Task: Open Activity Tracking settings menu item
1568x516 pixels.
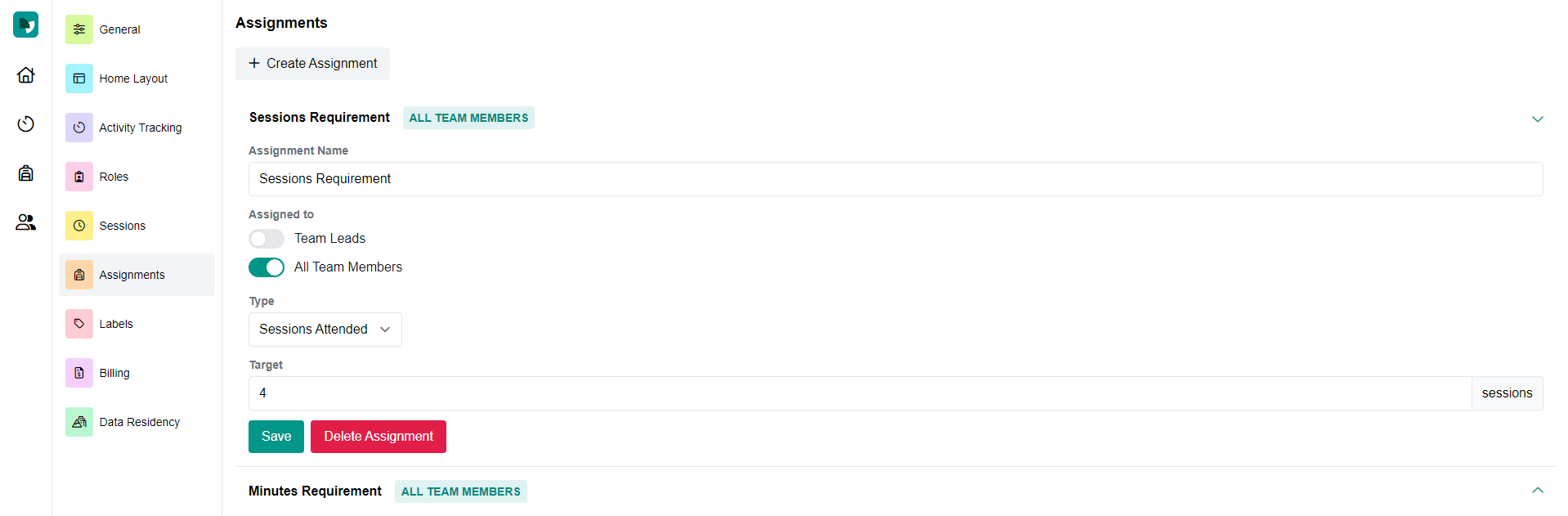Action: [x=140, y=128]
